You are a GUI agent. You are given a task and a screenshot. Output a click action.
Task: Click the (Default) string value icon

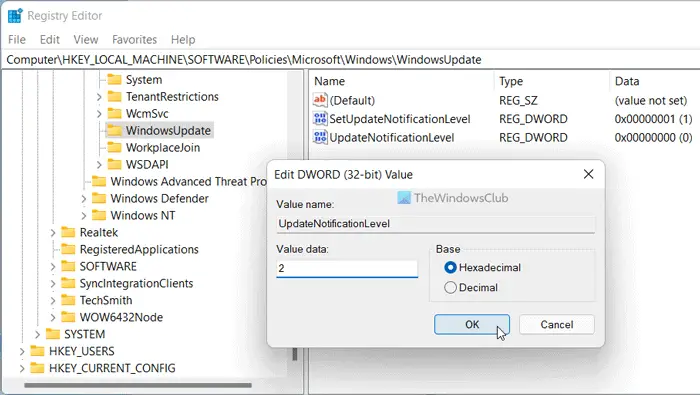pos(320,100)
